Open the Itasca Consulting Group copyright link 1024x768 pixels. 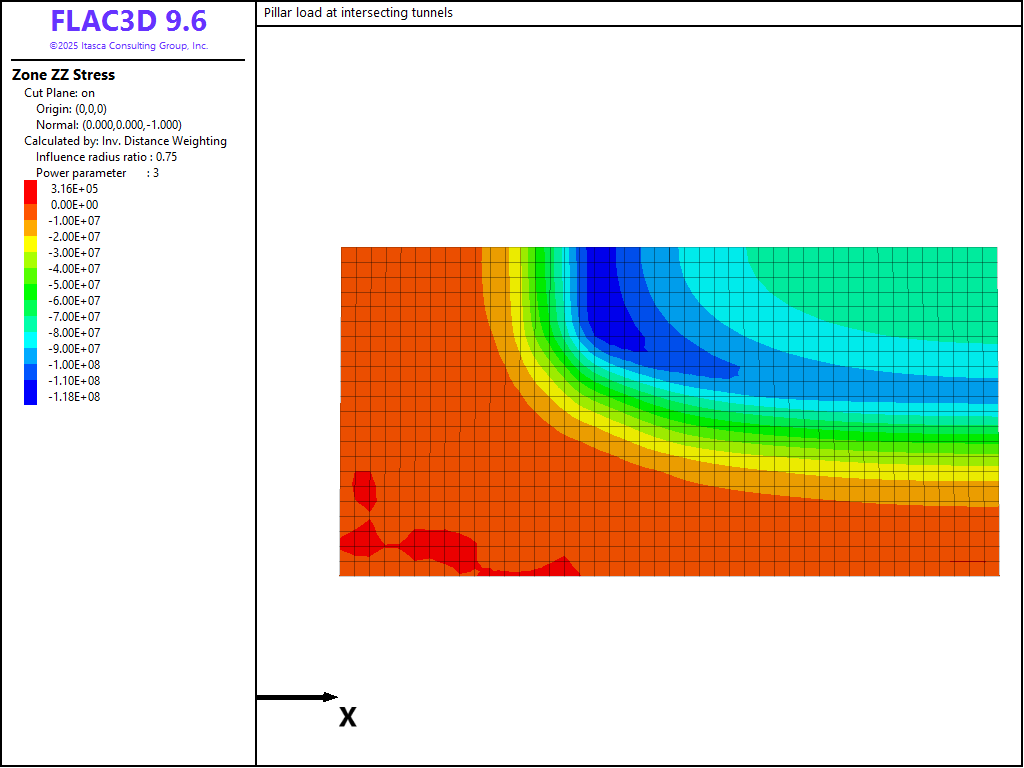(x=128, y=46)
